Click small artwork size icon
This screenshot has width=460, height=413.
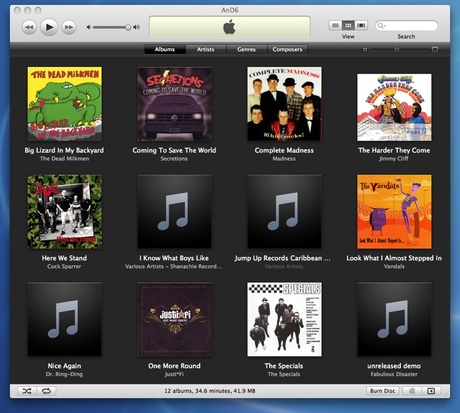pyautogui.click(x=365, y=49)
